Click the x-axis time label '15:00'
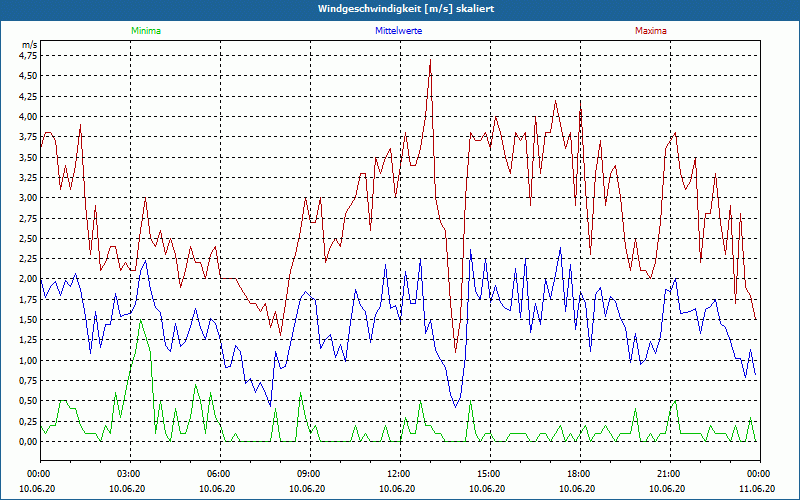Viewport: 800px width, 500px height. coord(490,474)
